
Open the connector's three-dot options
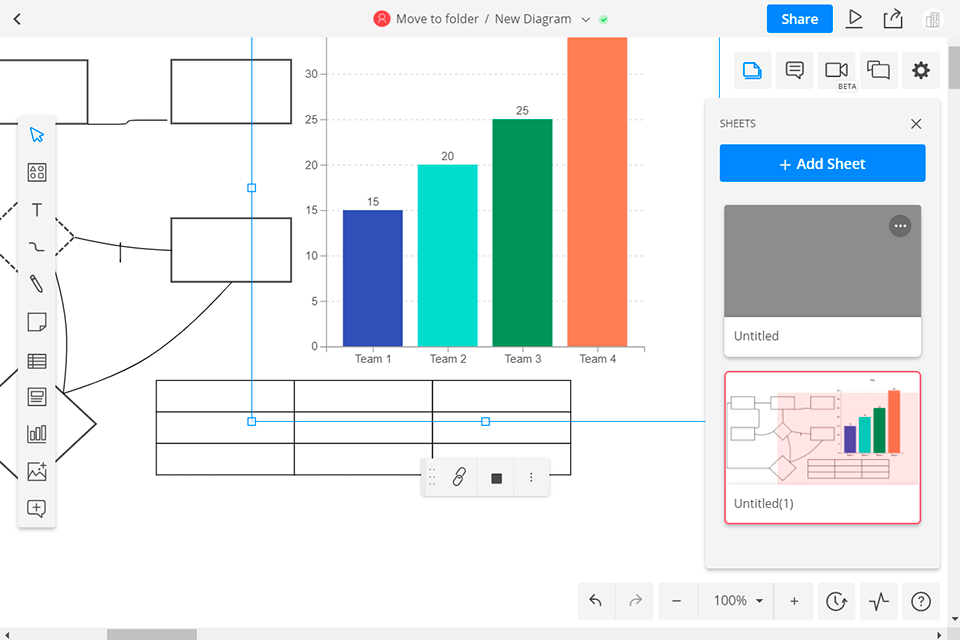coord(531,477)
